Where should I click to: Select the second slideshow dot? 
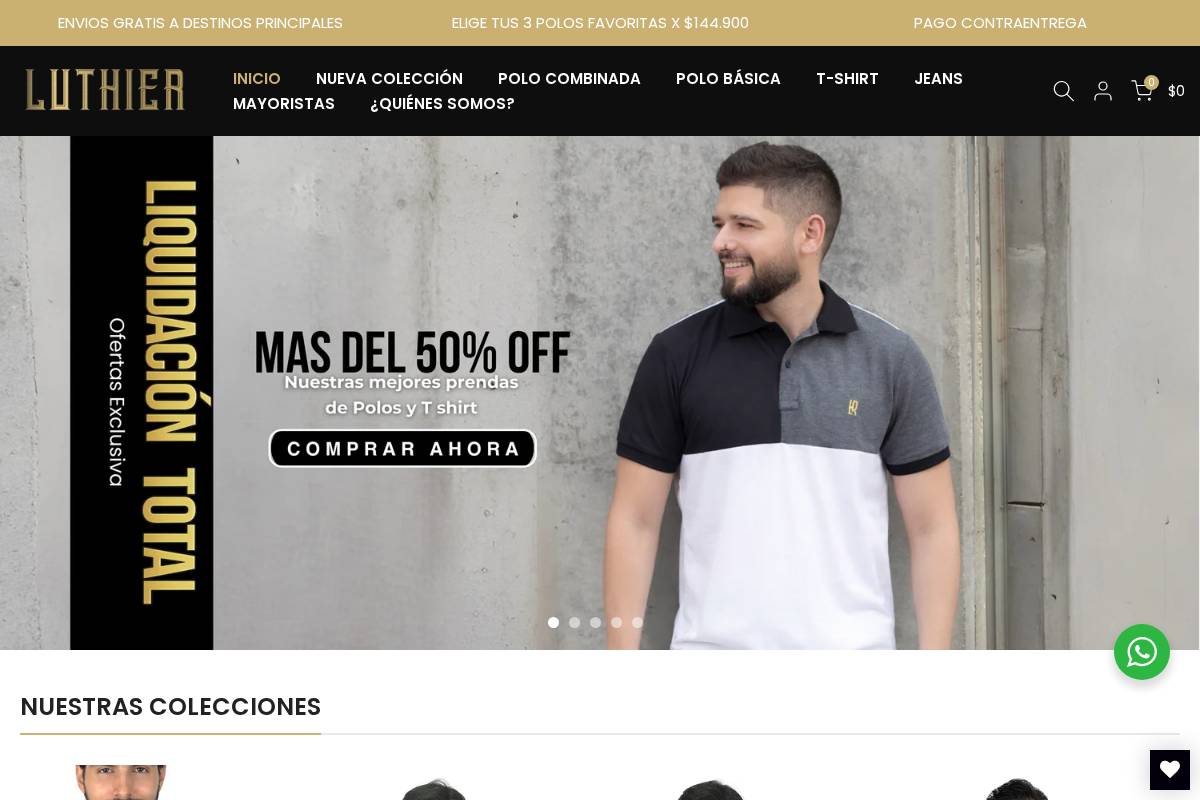(x=574, y=622)
